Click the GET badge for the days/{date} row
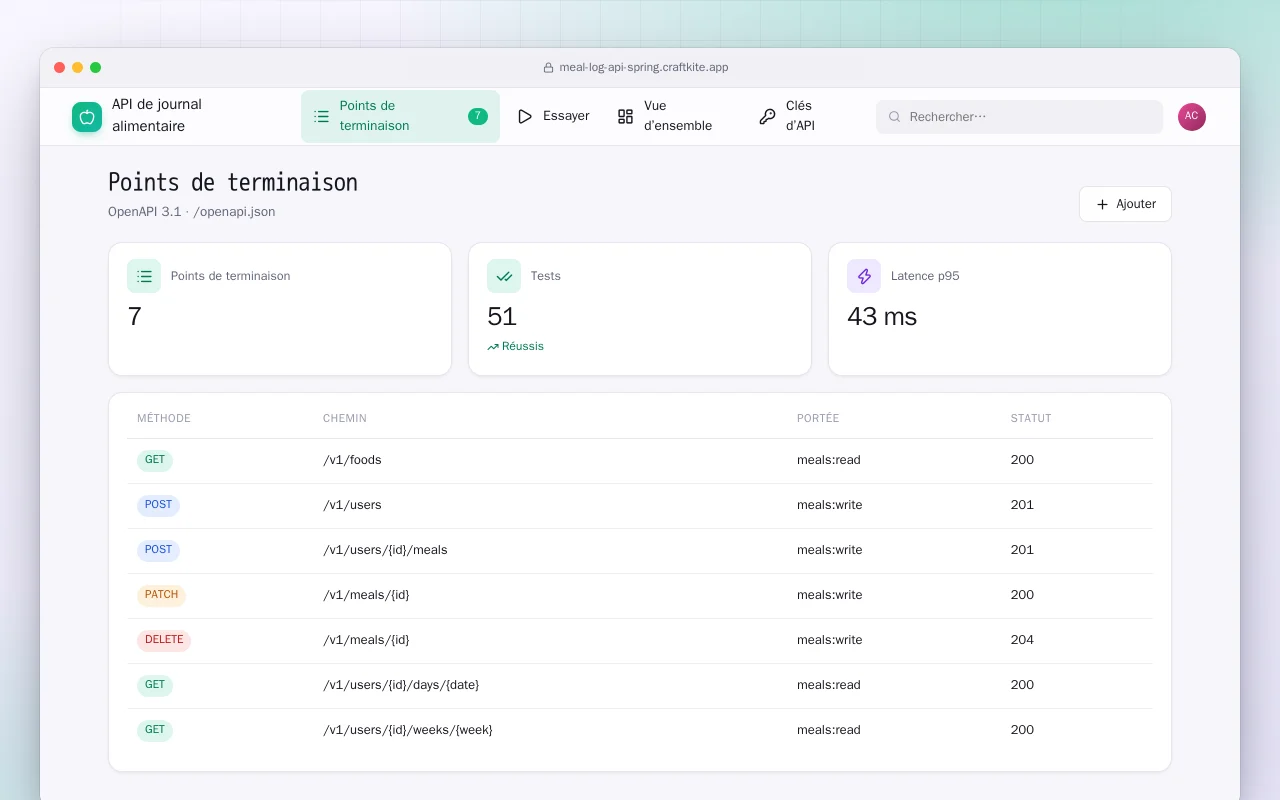The height and width of the screenshot is (800, 1280). pyautogui.click(x=155, y=686)
